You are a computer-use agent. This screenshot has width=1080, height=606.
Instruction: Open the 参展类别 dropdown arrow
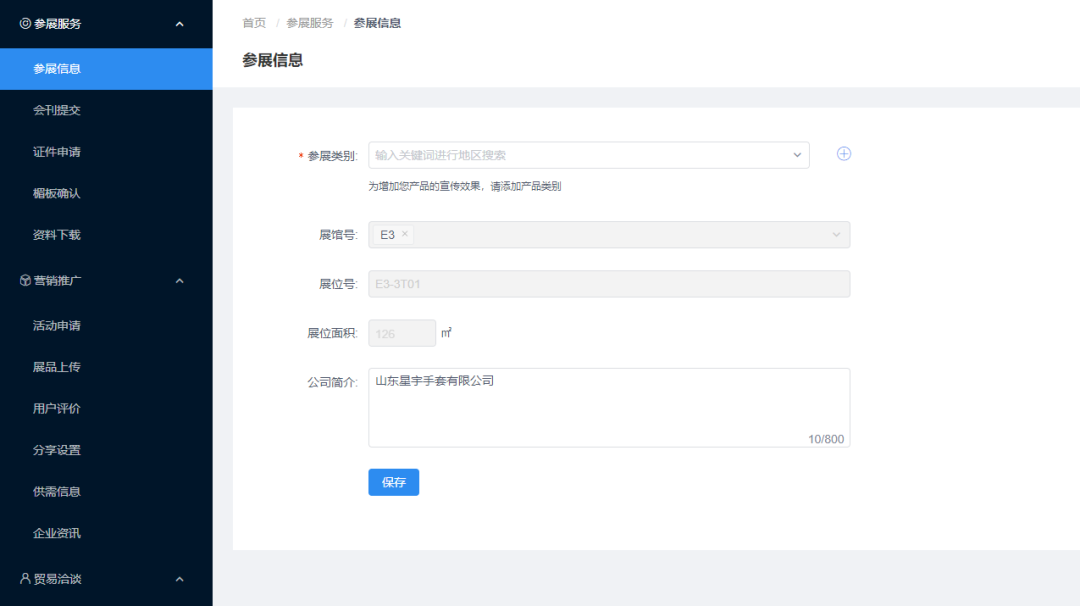[797, 155]
